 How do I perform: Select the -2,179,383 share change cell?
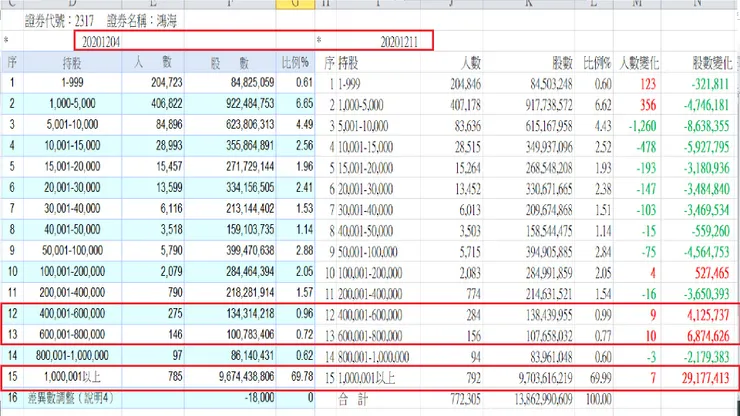click(x=706, y=357)
